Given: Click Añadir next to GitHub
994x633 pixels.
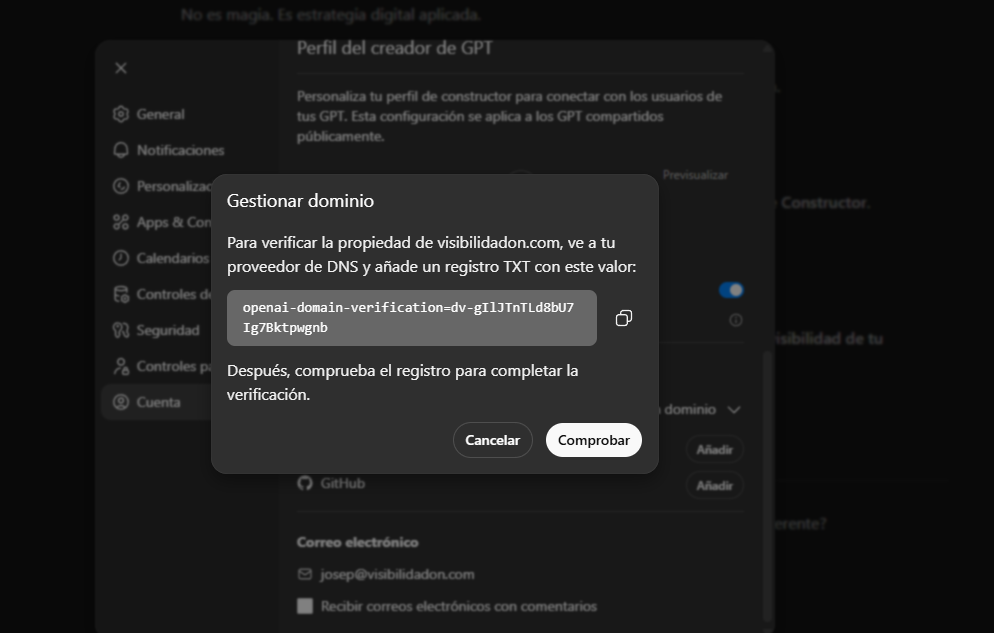Looking at the screenshot, I should (x=714, y=486).
